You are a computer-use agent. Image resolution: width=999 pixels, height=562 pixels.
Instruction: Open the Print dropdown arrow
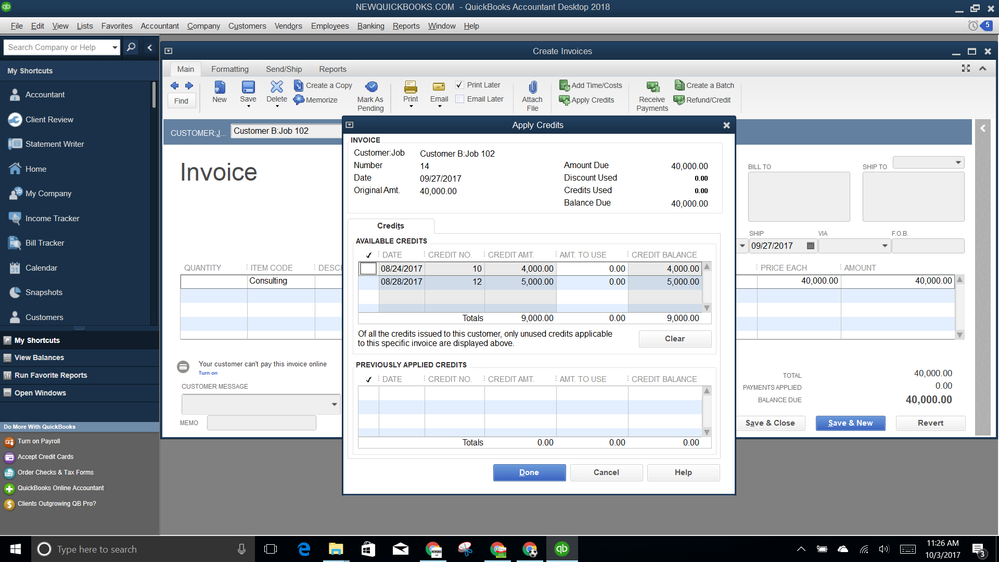(x=410, y=106)
